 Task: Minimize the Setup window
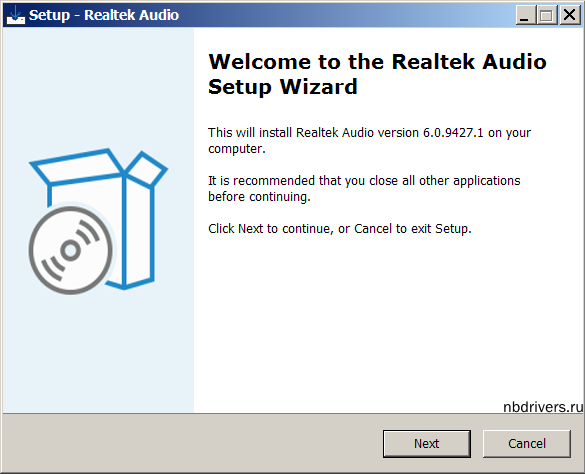pyautogui.click(x=525, y=15)
